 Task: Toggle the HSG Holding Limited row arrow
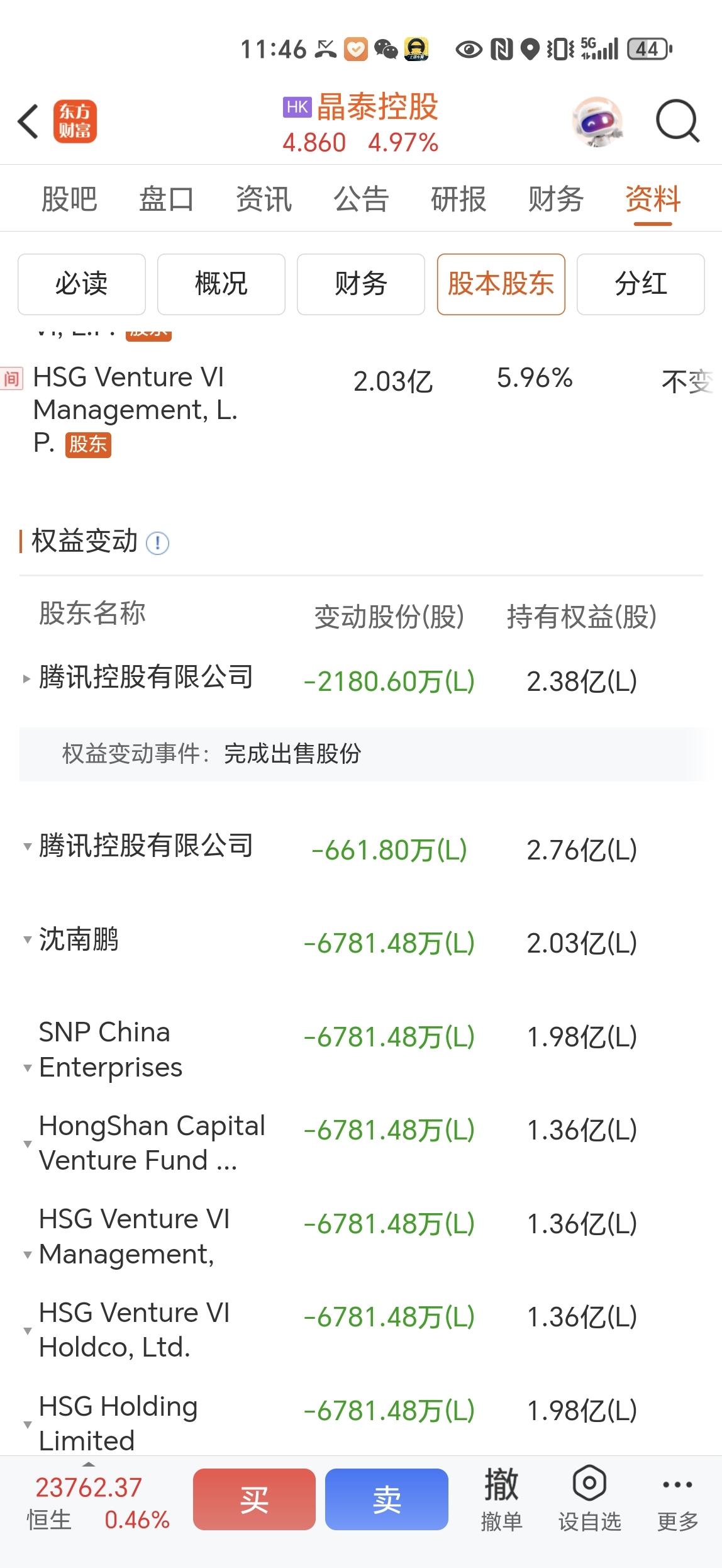[27, 1424]
